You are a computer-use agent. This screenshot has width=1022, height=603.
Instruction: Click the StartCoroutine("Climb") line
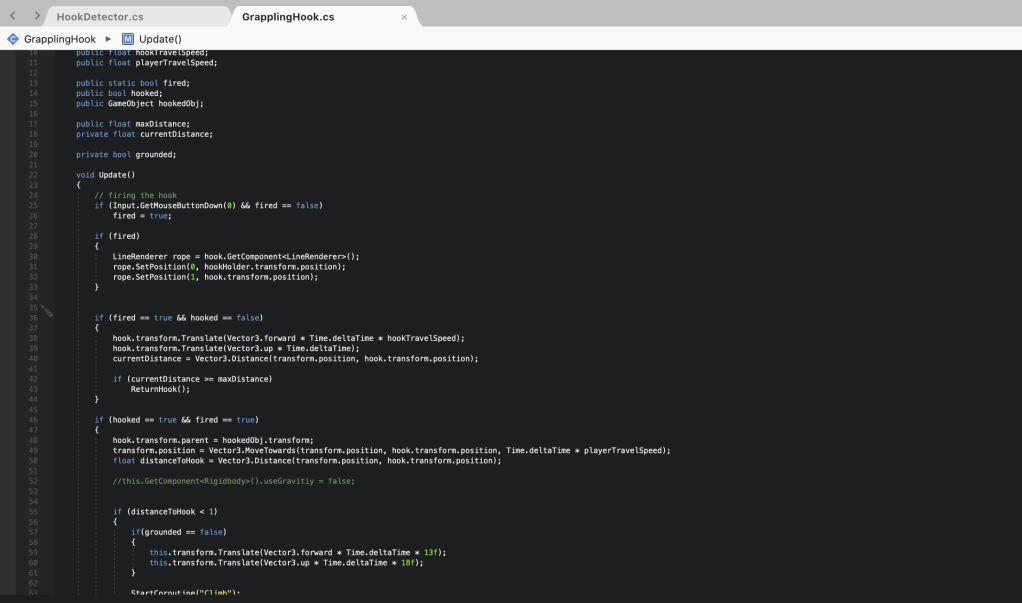tap(185, 593)
